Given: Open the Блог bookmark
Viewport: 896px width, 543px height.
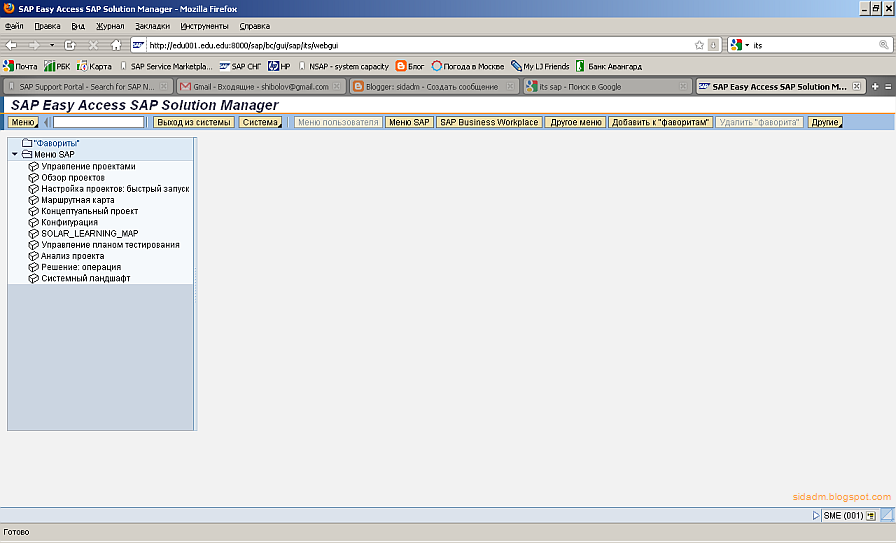Looking at the screenshot, I should [x=410, y=66].
